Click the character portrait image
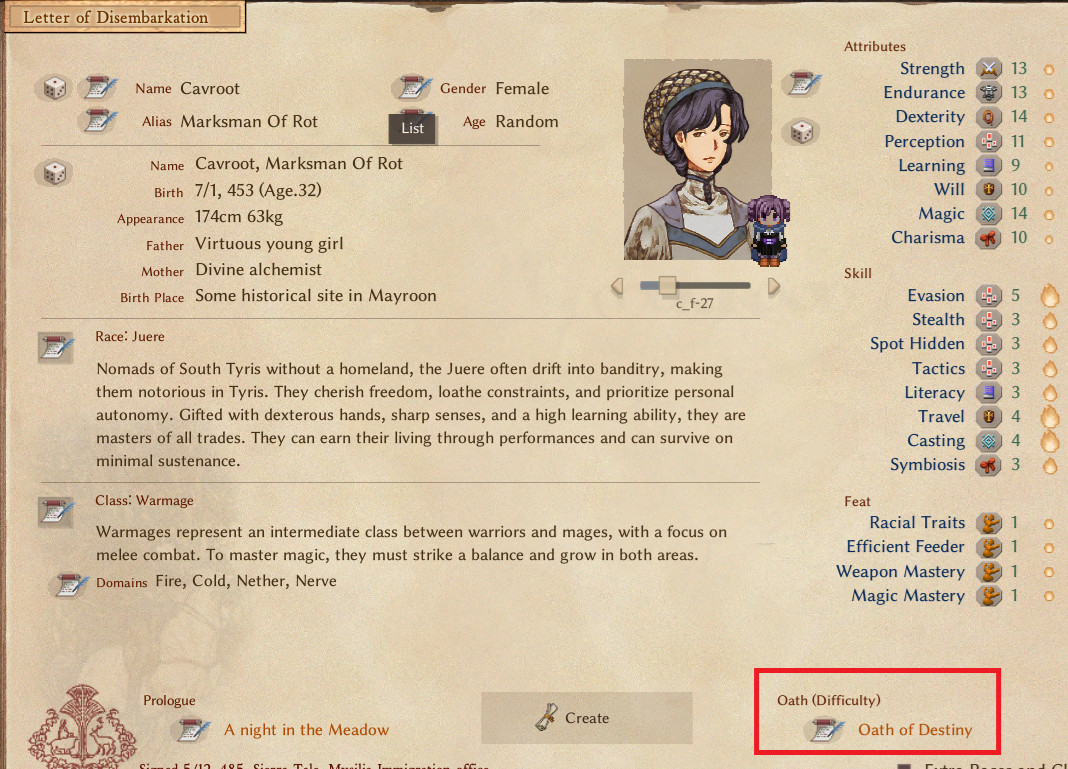 click(697, 159)
